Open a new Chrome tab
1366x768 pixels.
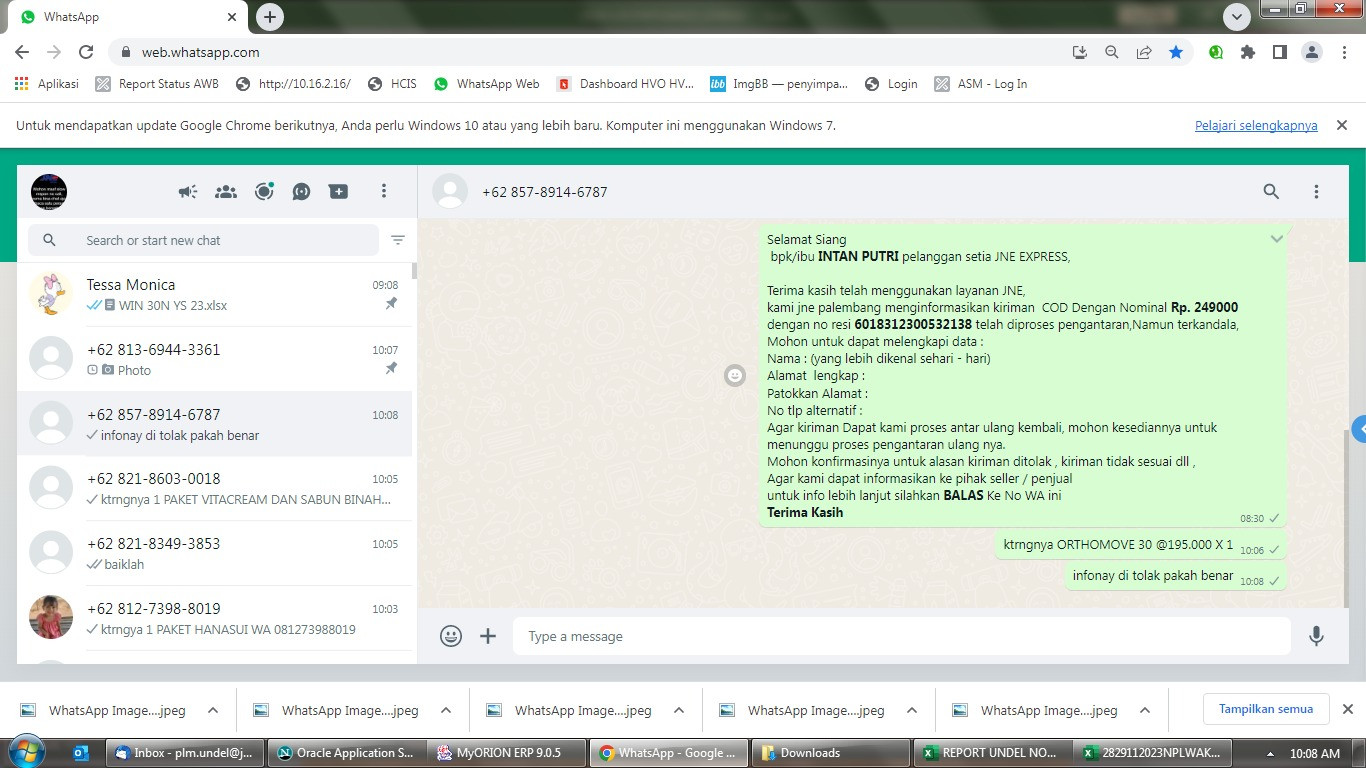pyautogui.click(x=269, y=17)
